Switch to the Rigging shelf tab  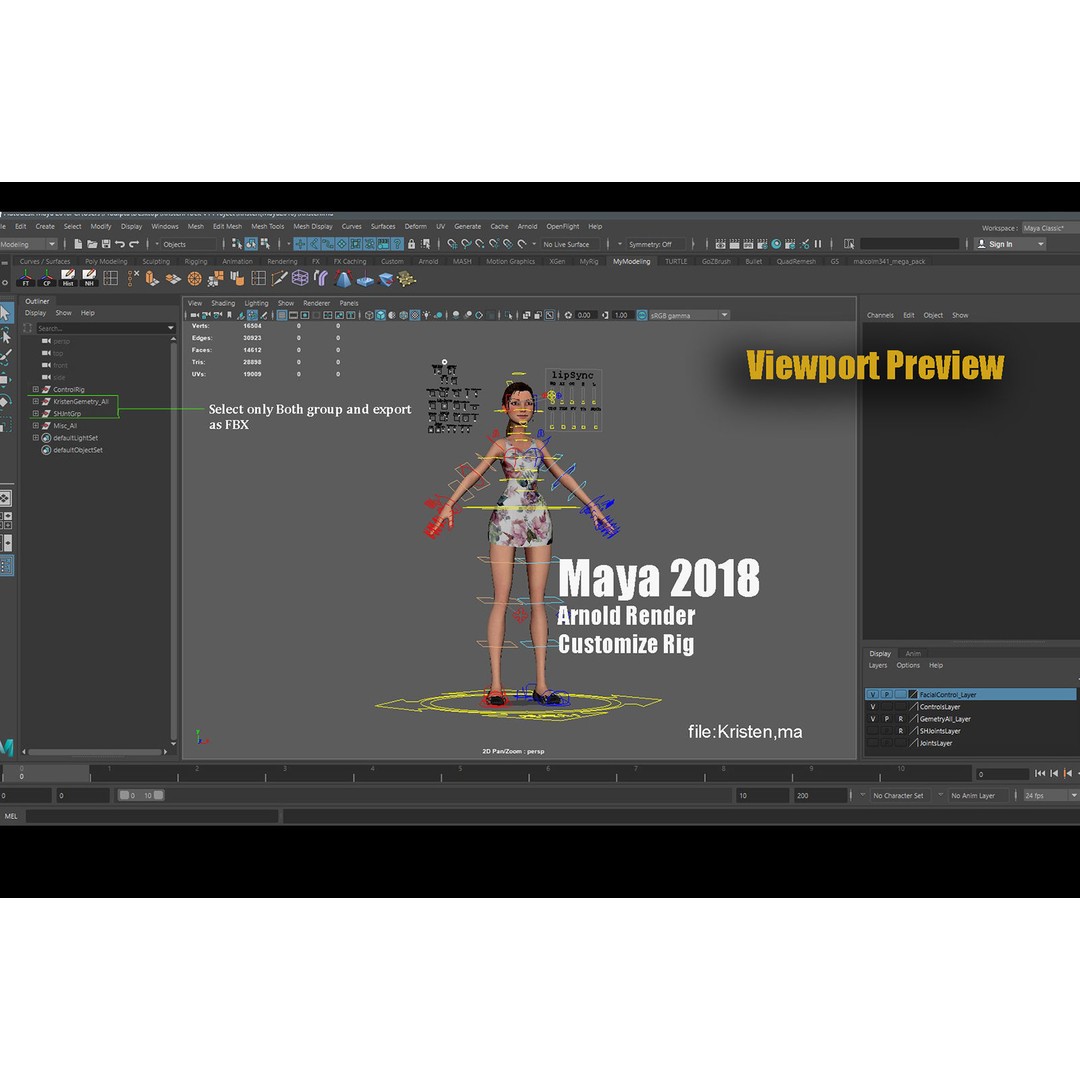[196, 262]
